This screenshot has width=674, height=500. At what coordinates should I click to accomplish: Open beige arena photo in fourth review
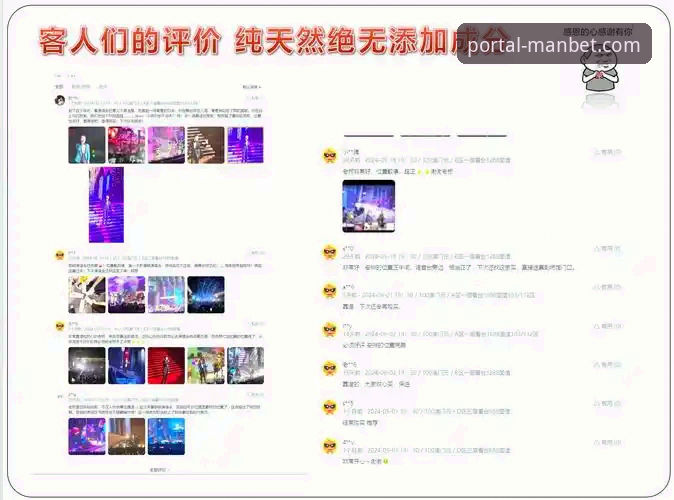tap(126, 436)
